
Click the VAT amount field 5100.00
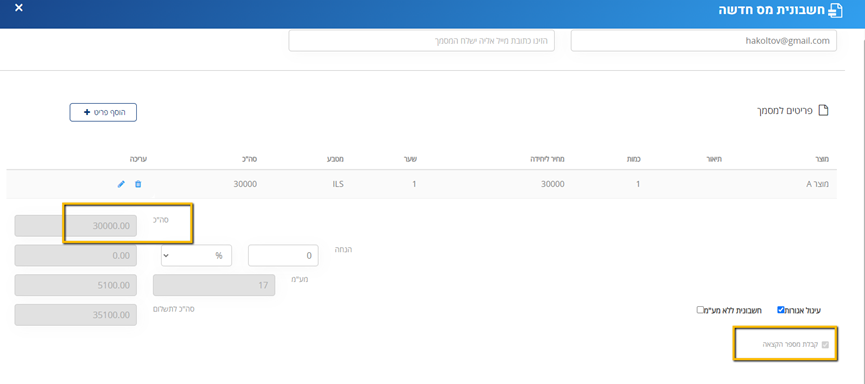(76, 285)
